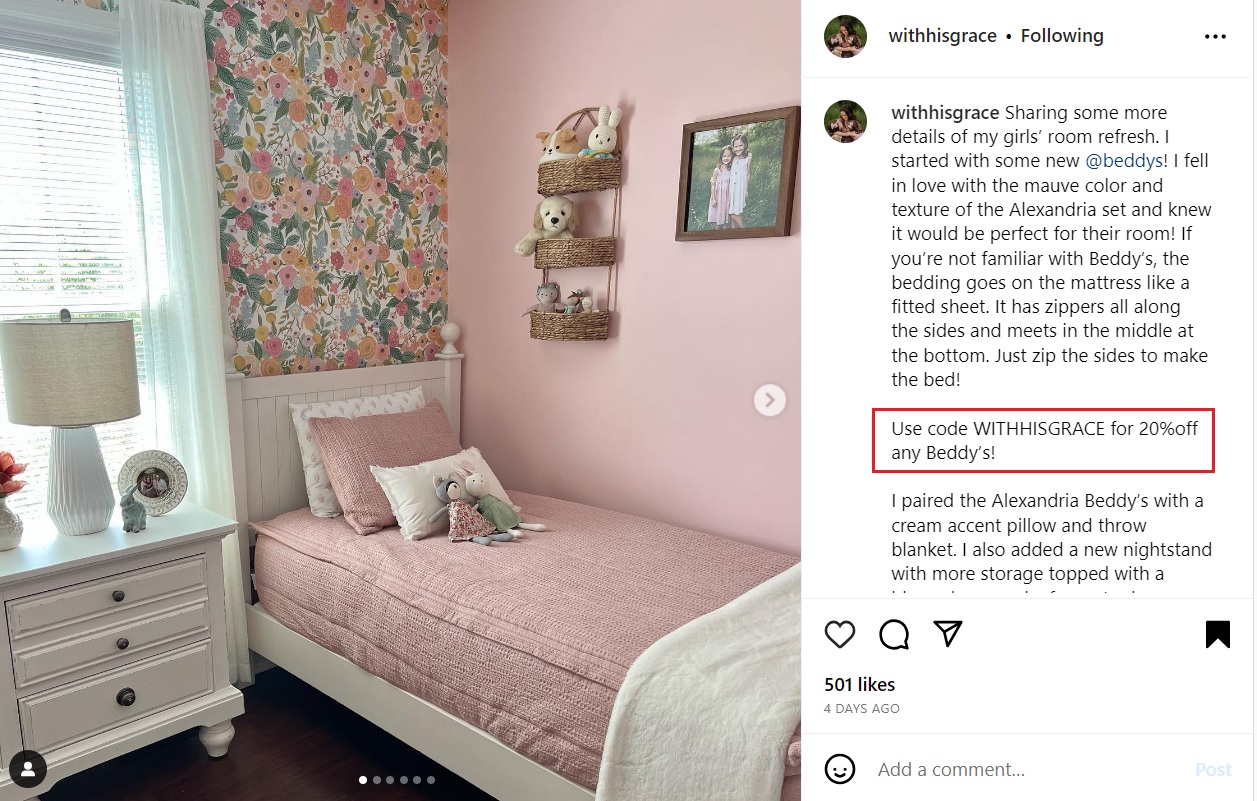
Task: Toggle the saved bookmark icon
Action: [x=1217, y=634]
